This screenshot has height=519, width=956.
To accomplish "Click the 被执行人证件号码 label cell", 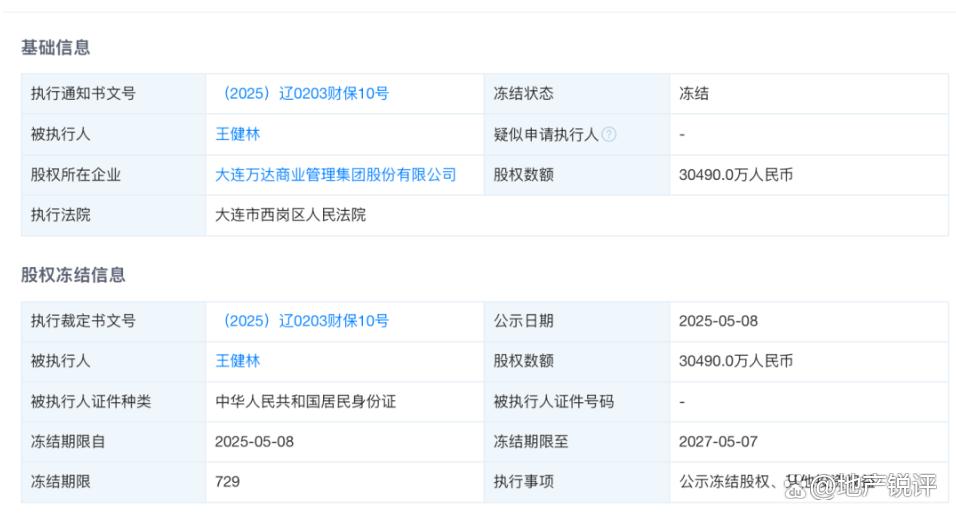I will [577, 401].
